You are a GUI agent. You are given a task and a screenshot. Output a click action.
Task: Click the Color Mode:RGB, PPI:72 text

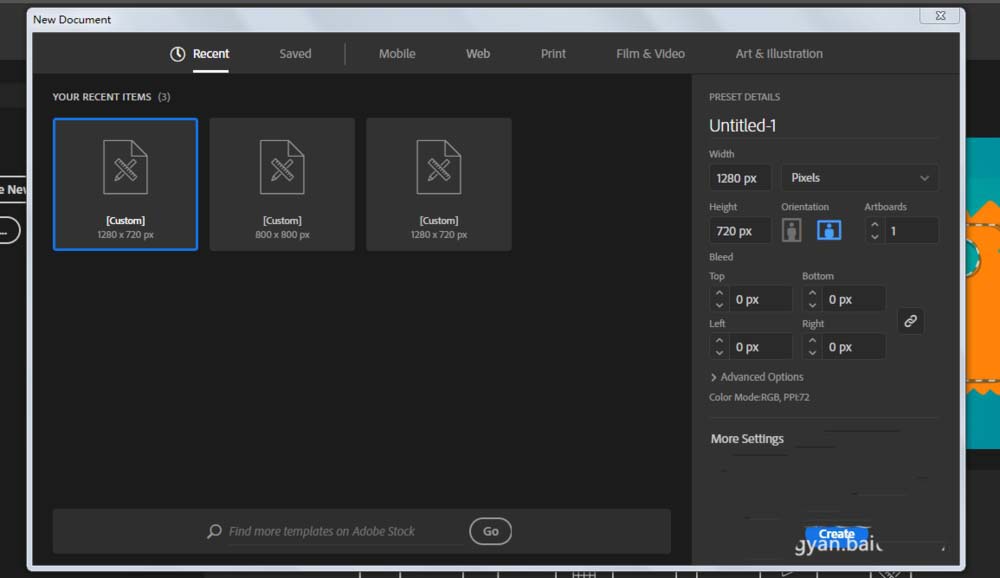click(x=759, y=397)
